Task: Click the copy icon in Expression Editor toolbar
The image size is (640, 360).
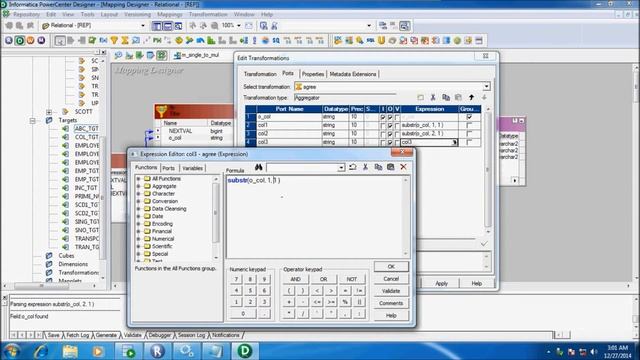Action: (378, 167)
